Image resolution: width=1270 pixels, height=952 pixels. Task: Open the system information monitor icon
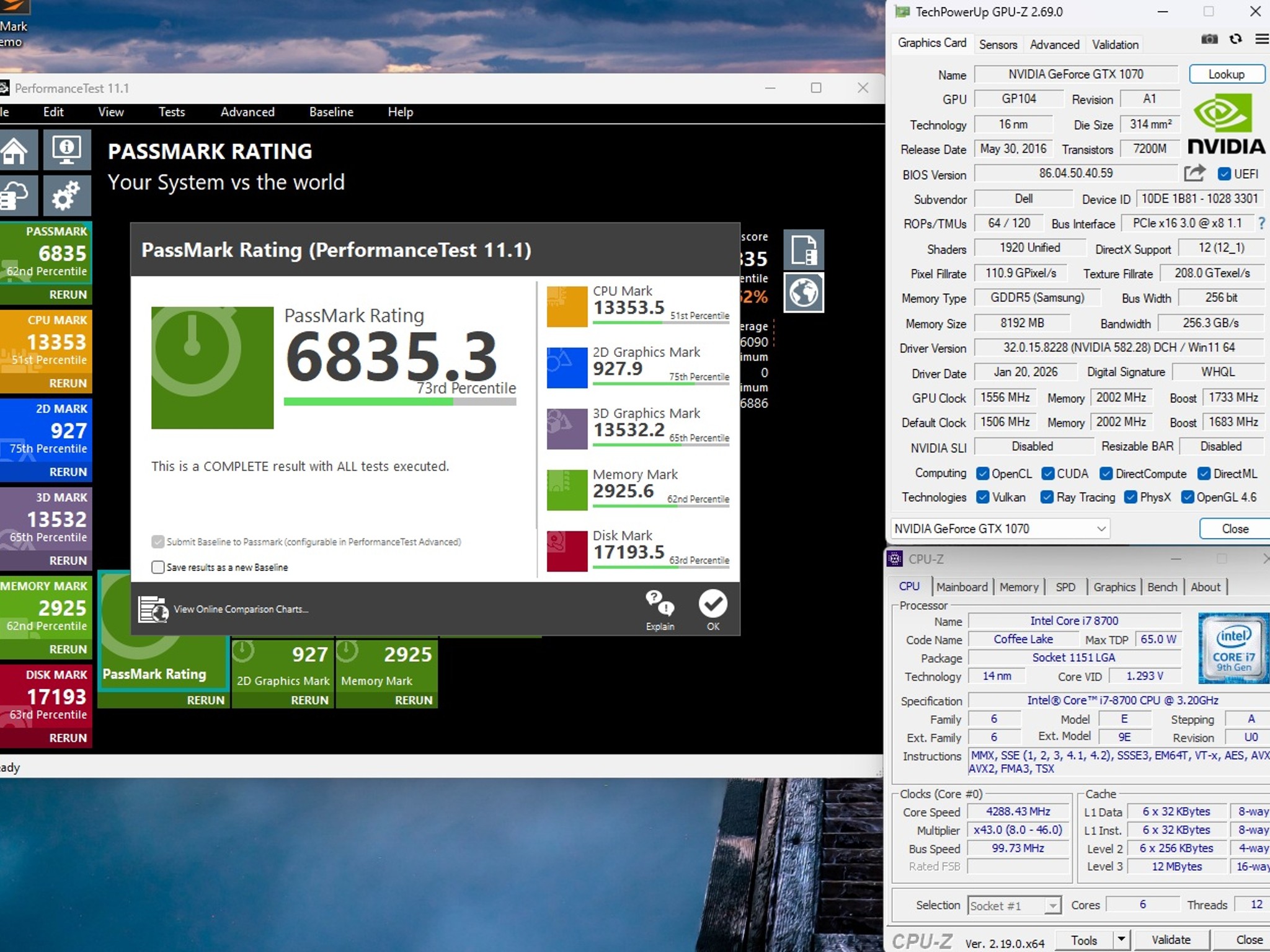(x=67, y=149)
